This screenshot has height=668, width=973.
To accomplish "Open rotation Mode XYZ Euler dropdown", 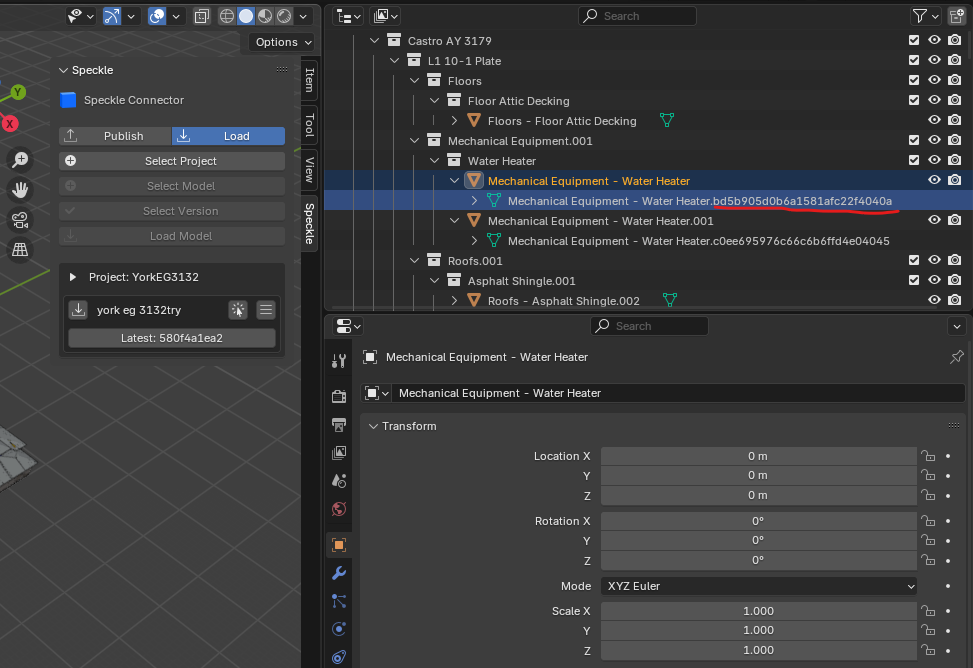I will click(758, 586).
